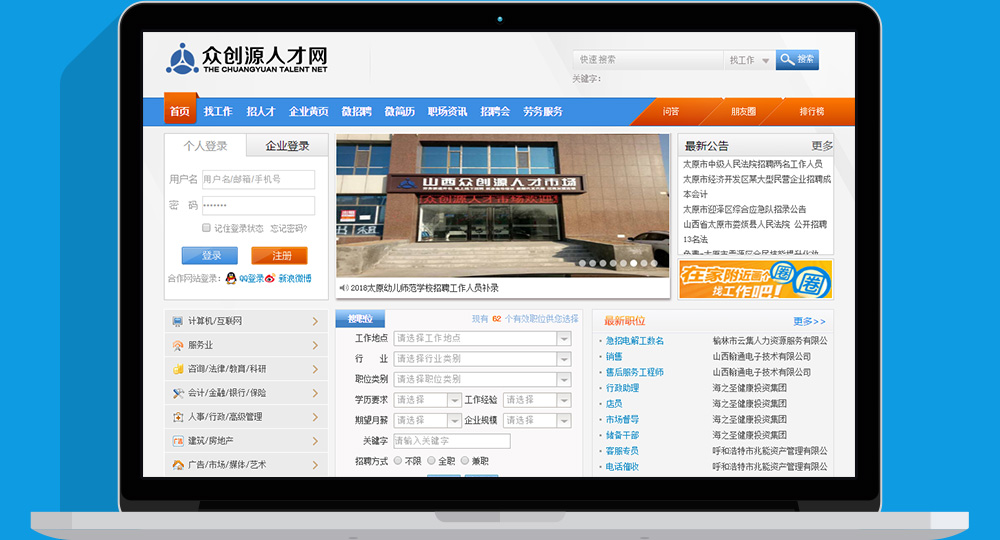
Task: Click the QQ登录 penguin icon
Action: pos(231,279)
